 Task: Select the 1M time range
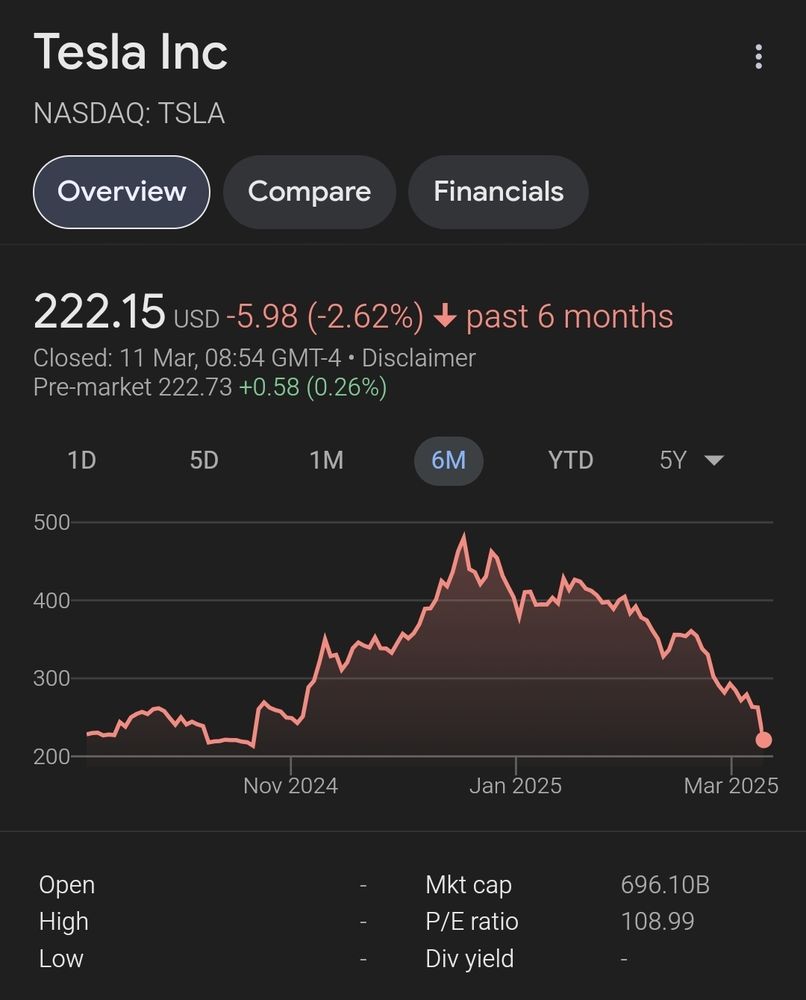(326, 460)
